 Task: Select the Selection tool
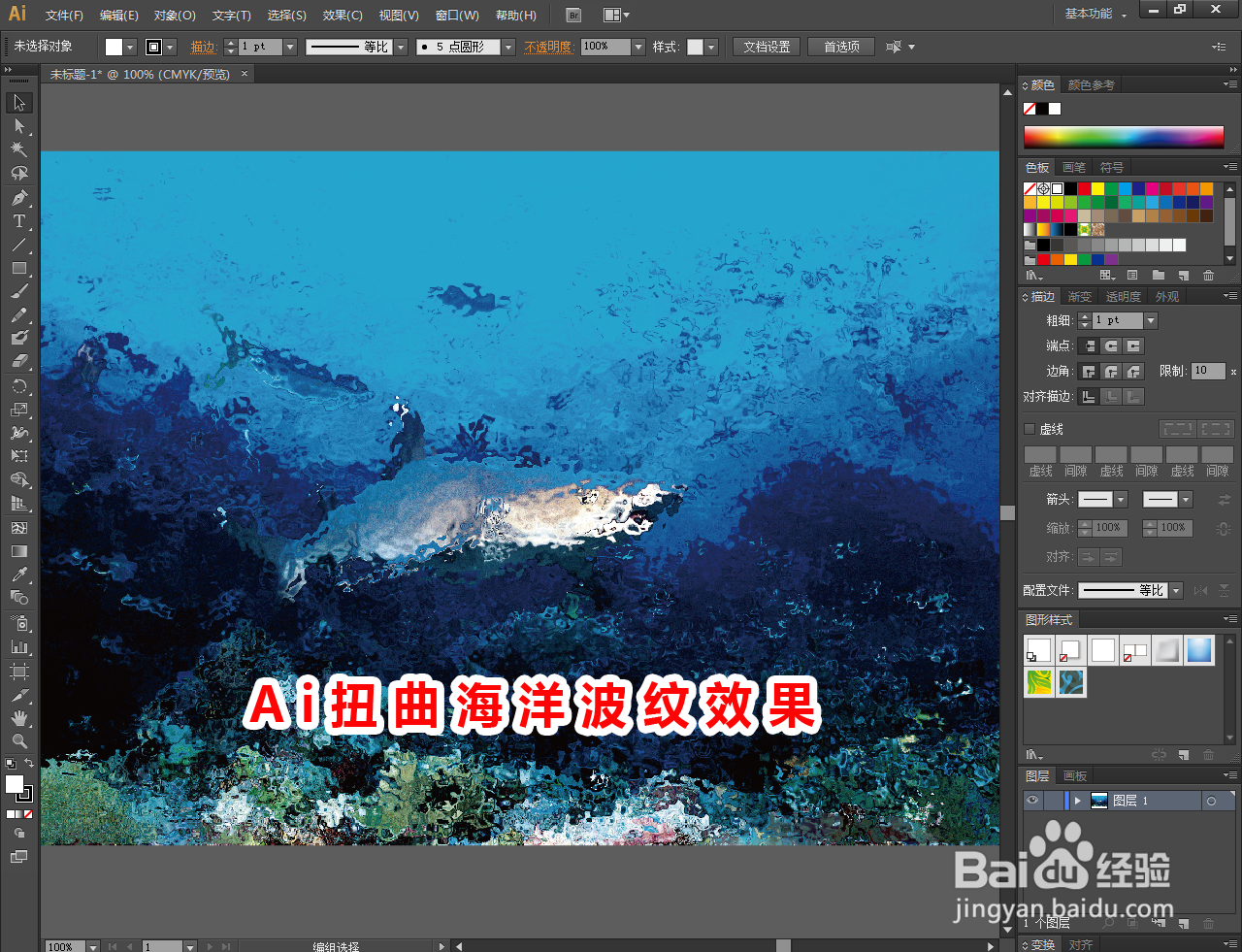(x=18, y=102)
